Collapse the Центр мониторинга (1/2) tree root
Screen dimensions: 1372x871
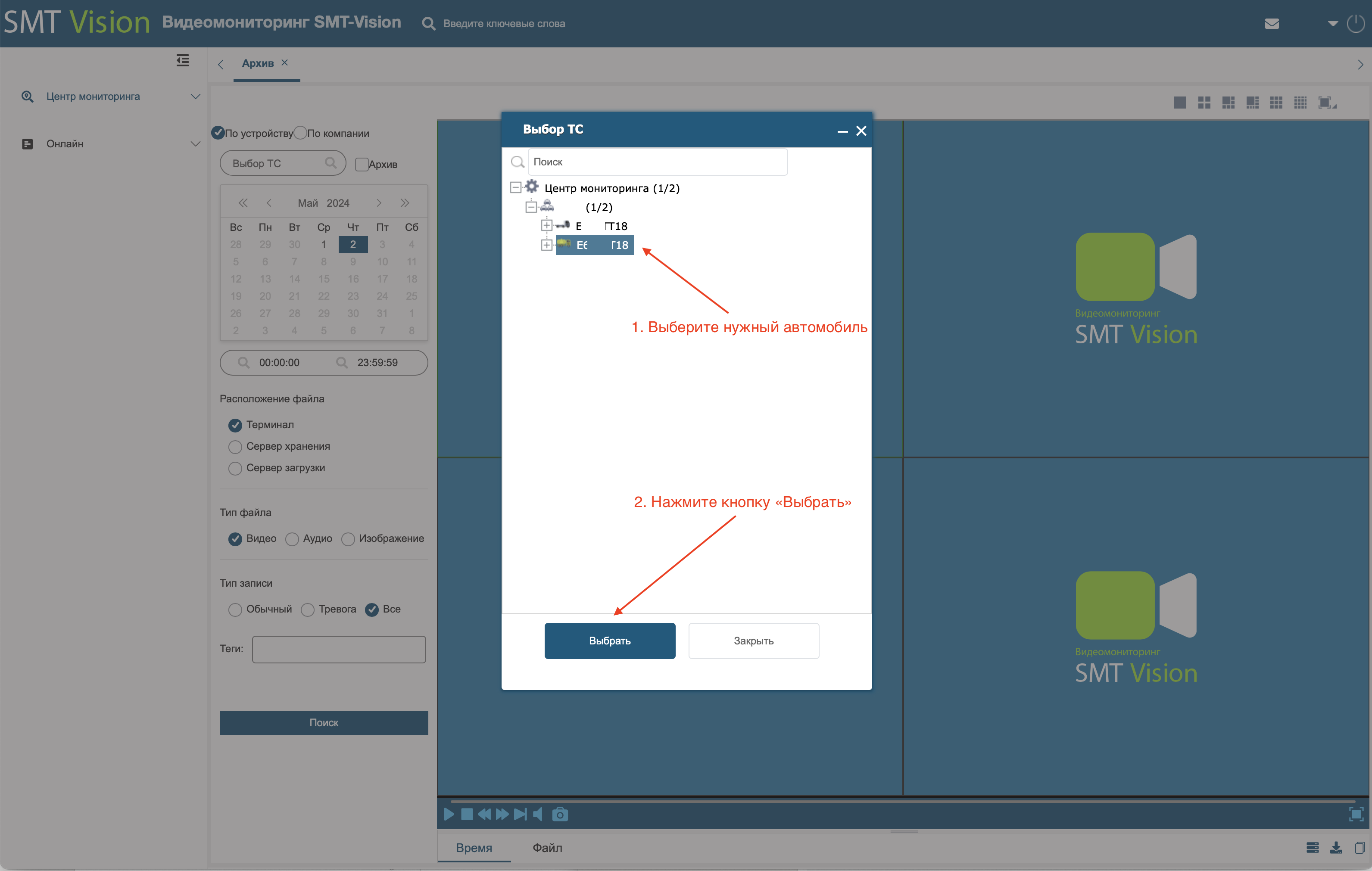coord(516,187)
